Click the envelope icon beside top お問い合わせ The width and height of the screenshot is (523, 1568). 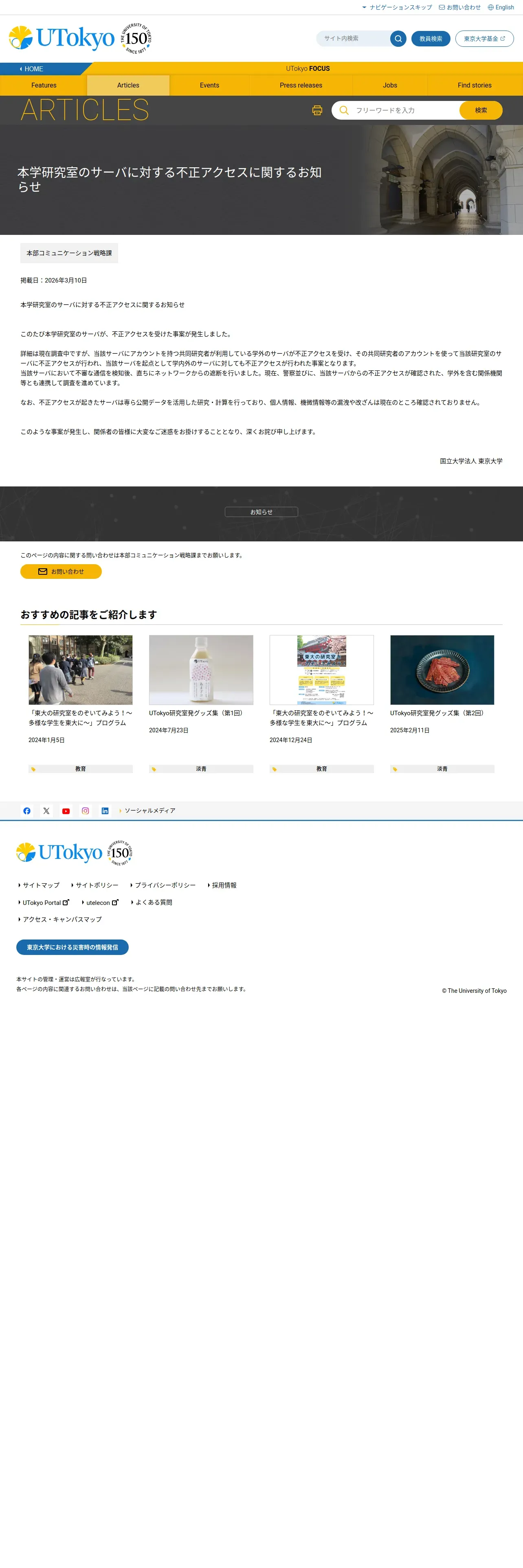click(442, 7)
